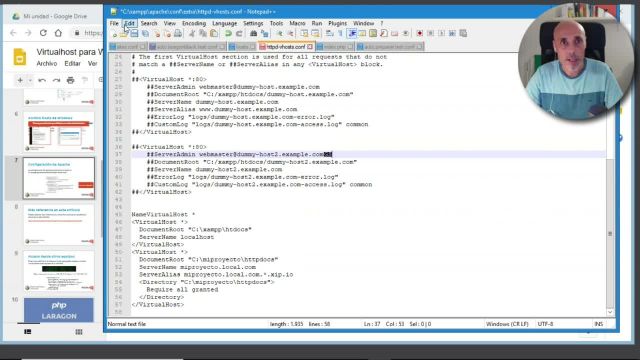Click the Save Recorded Macro icon
The image size is (640, 360).
click(x=463, y=34)
